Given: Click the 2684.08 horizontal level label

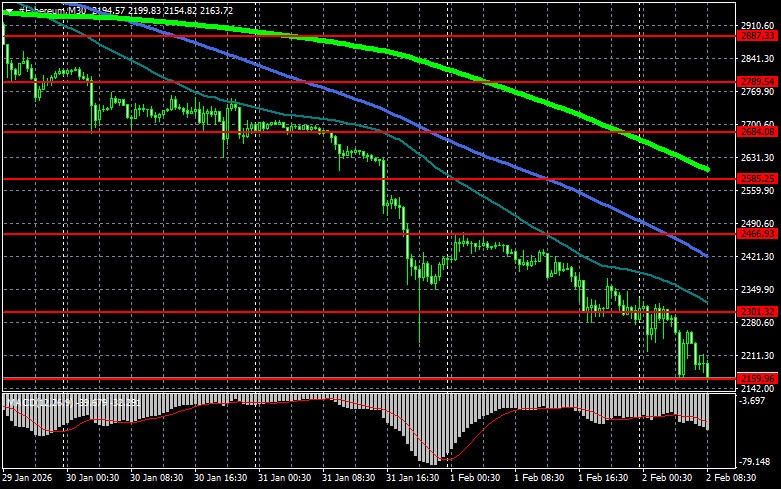Looking at the screenshot, I should pyautogui.click(x=757, y=131).
